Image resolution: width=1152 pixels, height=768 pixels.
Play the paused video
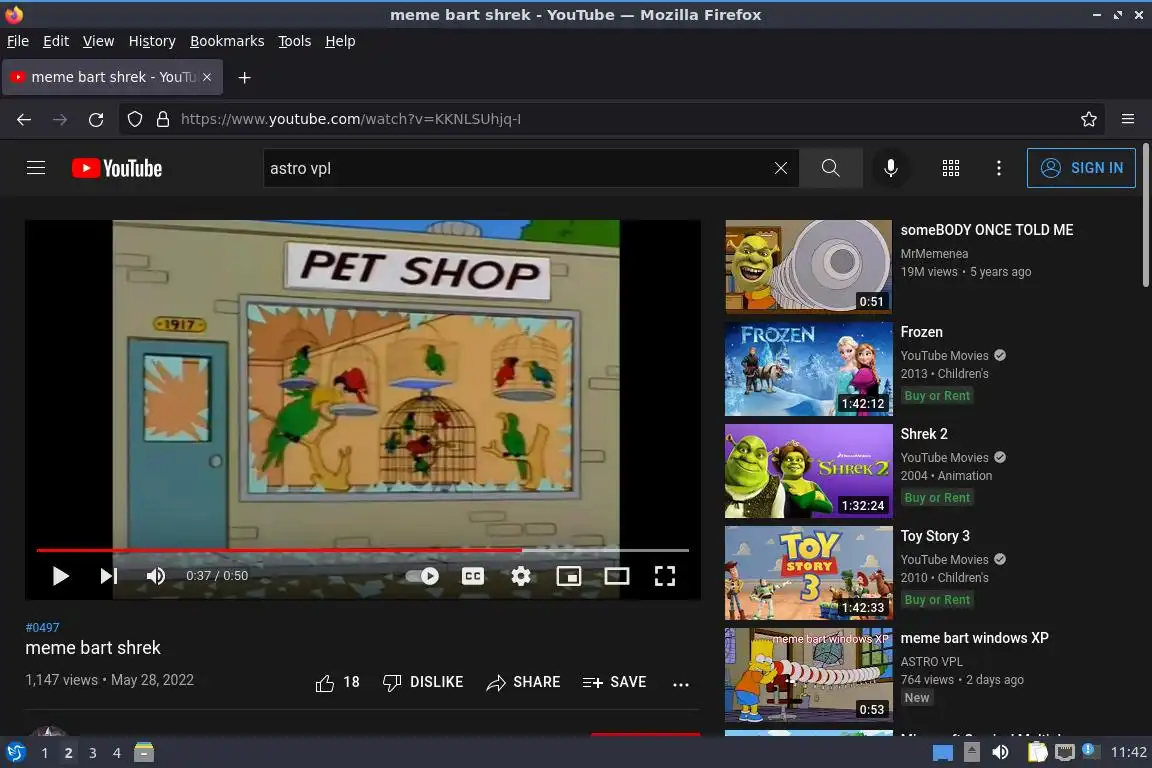(x=61, y=576)
